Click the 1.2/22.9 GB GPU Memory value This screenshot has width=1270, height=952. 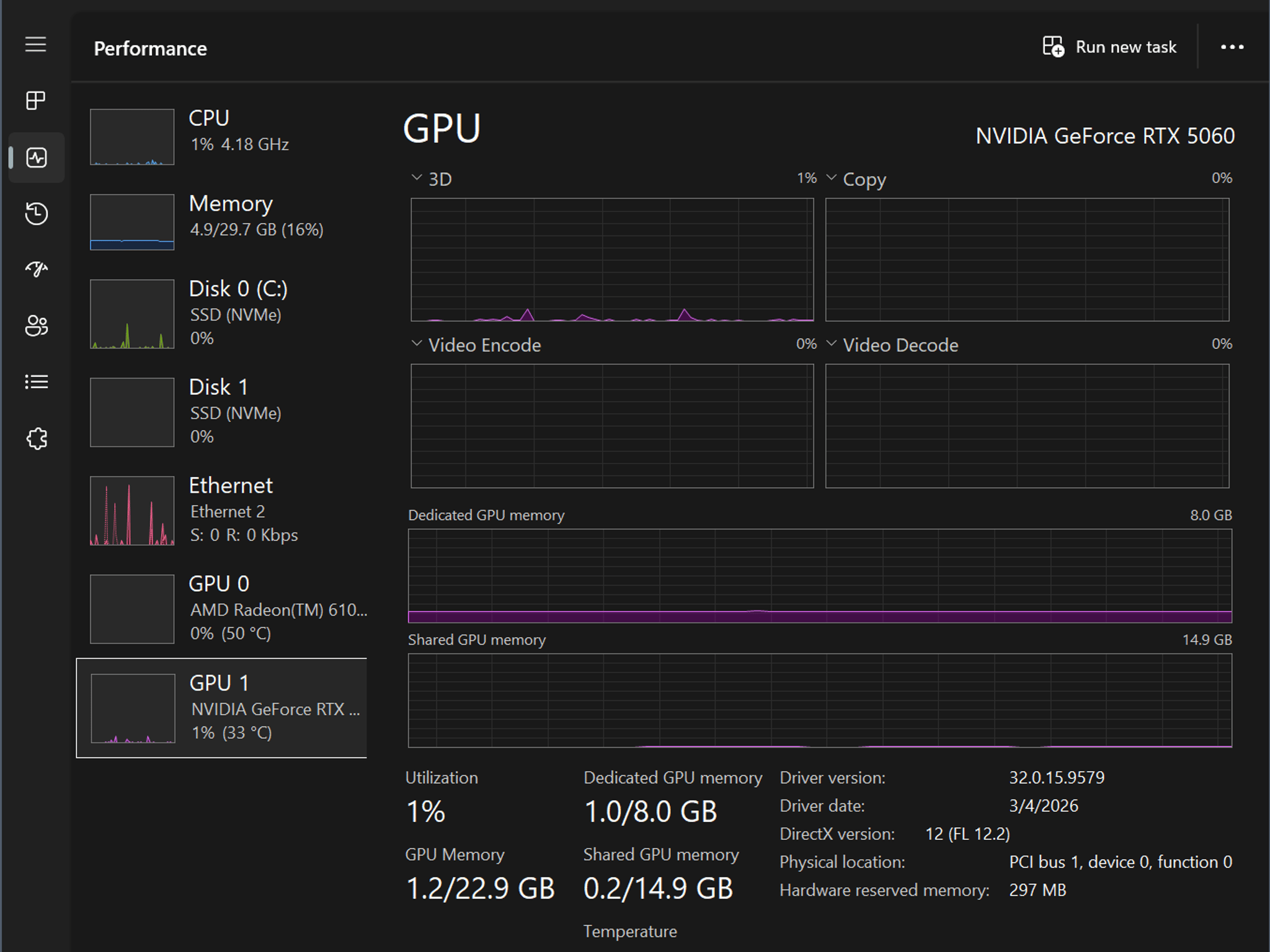pos(481,889)
